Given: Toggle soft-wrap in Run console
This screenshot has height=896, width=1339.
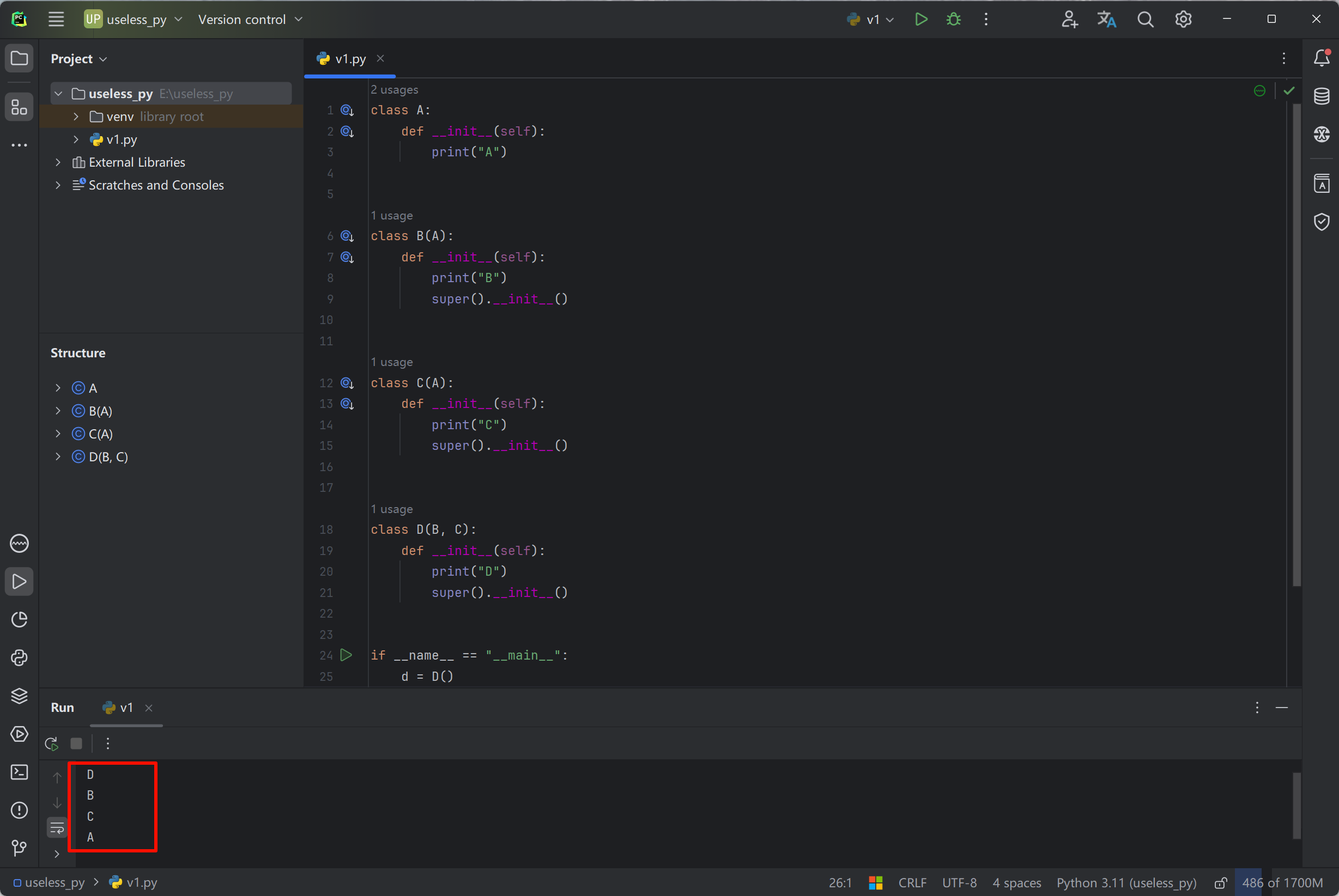Looking at the screenshot, I should 57,827.
